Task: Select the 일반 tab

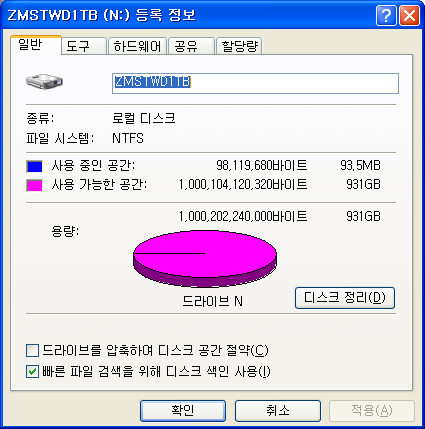Action: coord(36,45)
